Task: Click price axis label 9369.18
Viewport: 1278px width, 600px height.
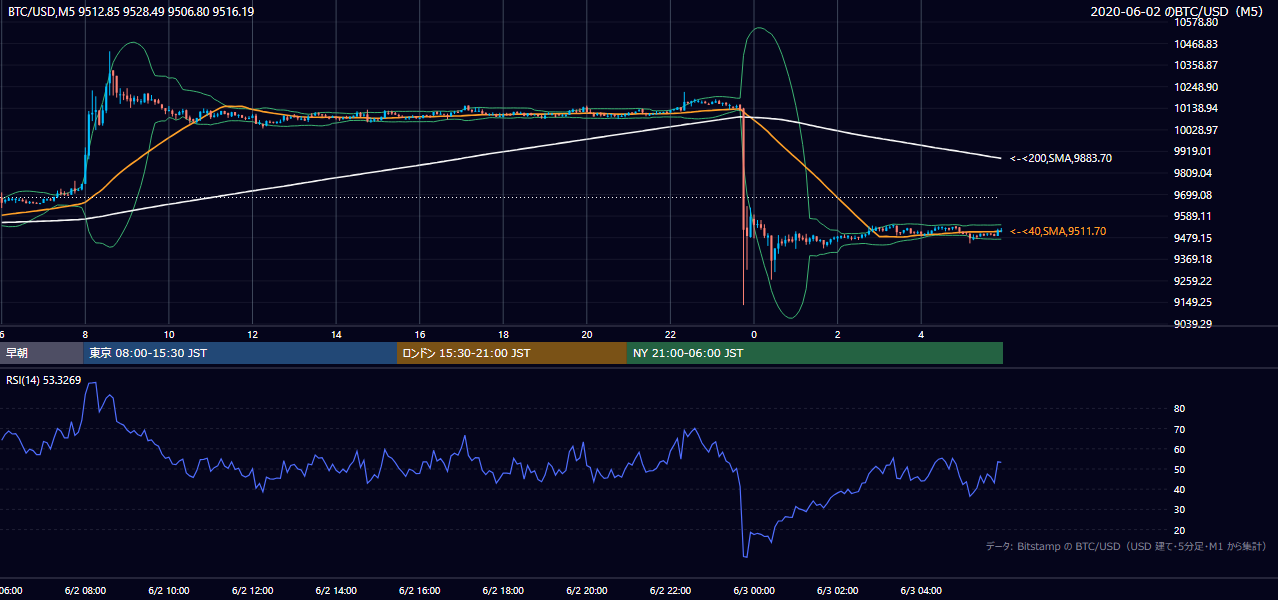Action: coord(1193,259)
